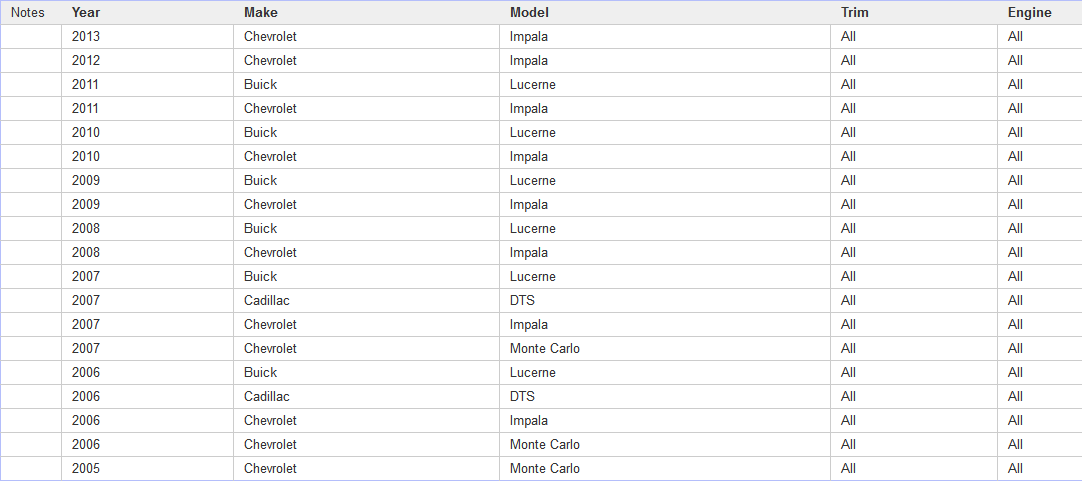Select the 2013 Chevrolet Impala year cell
Image resolution: width=1082 pixels, height=481 pixels.
(x=147, y=37)
